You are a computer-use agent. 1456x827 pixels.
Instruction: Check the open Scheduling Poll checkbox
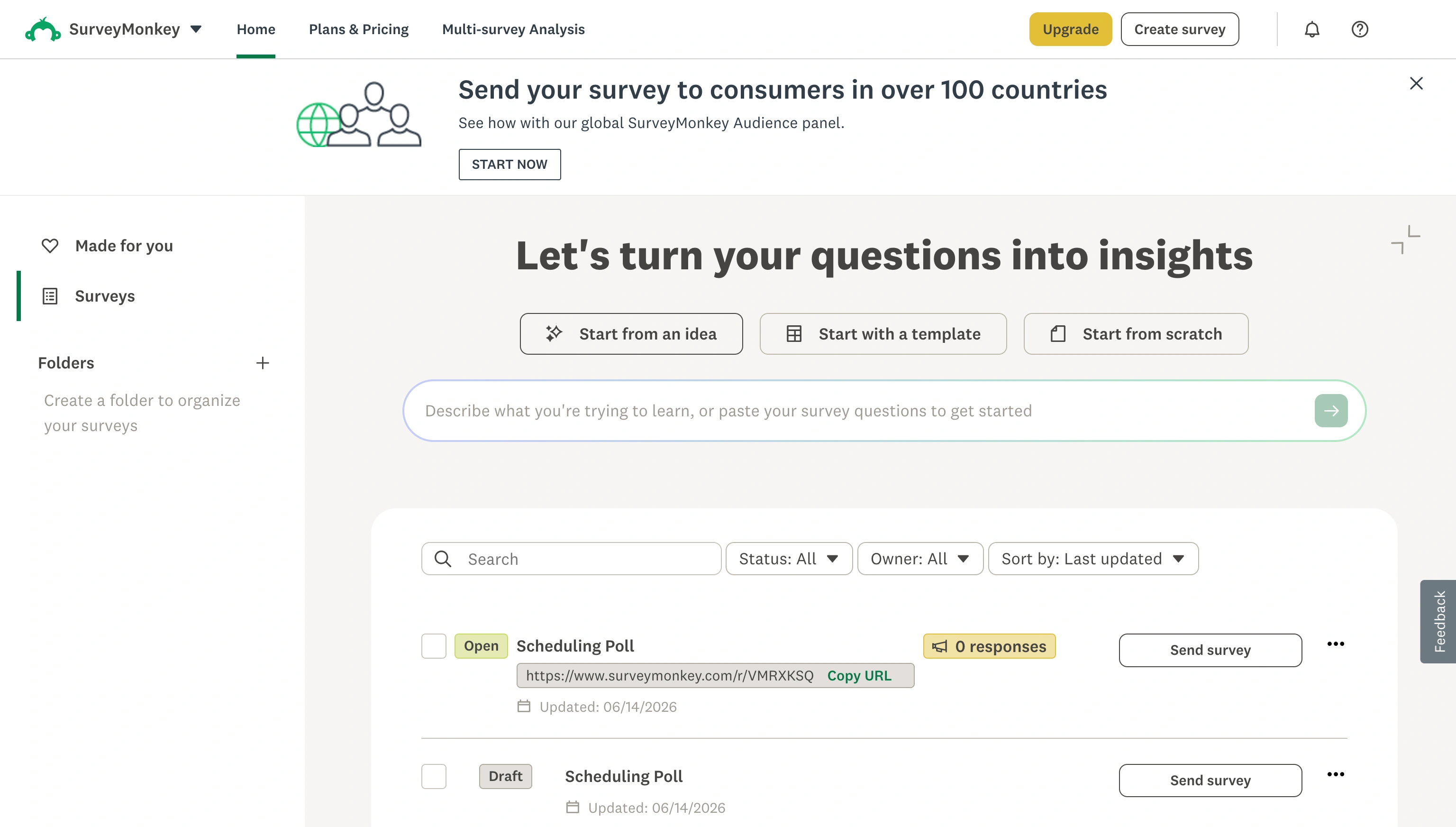tap(434, 646)
